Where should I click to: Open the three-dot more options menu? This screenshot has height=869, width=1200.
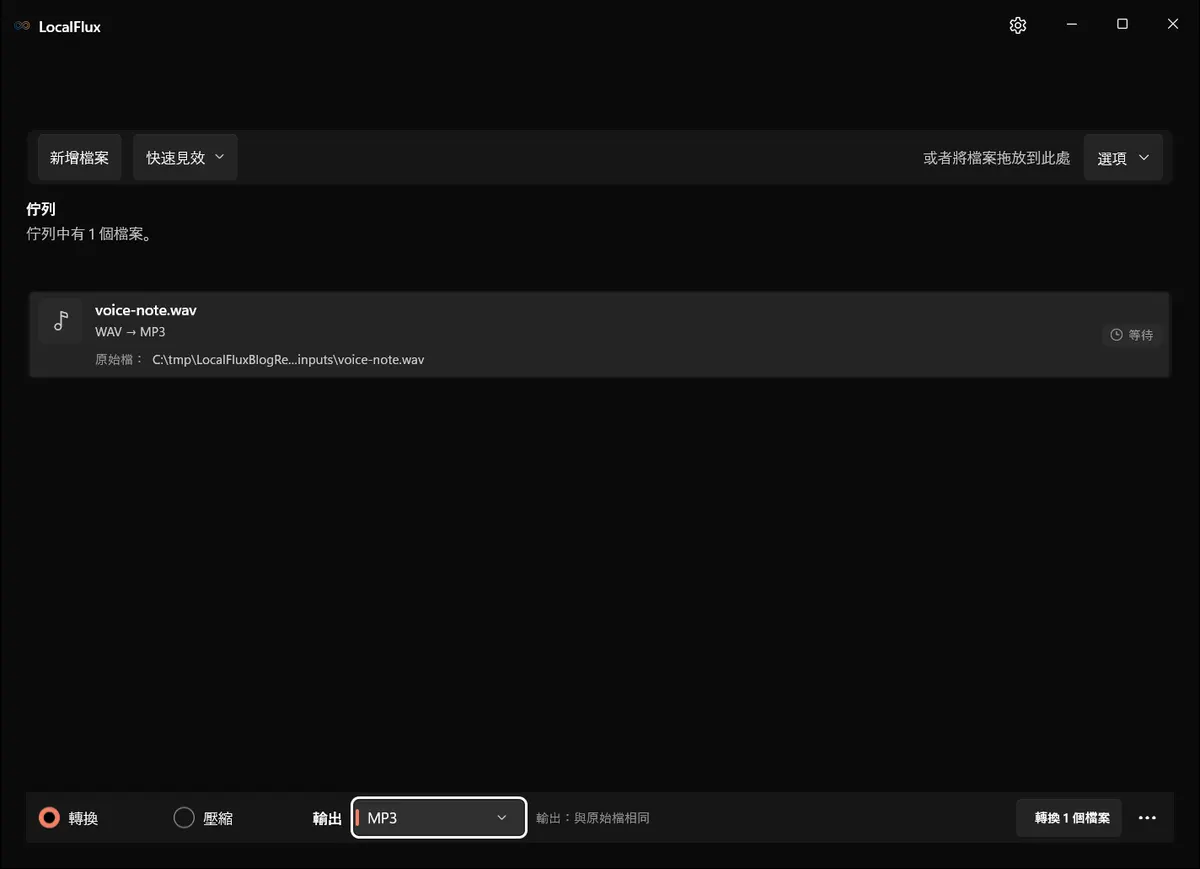point(1147,818)
